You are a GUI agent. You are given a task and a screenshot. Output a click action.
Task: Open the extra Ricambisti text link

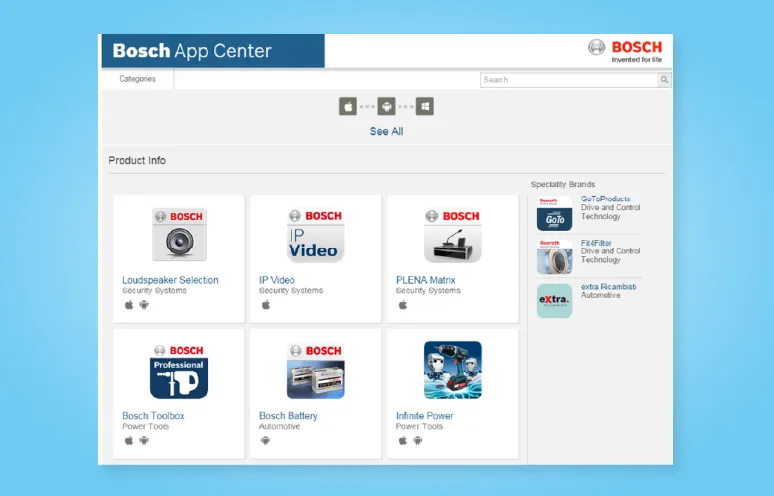pyautogui.click(x=609, y=286)
